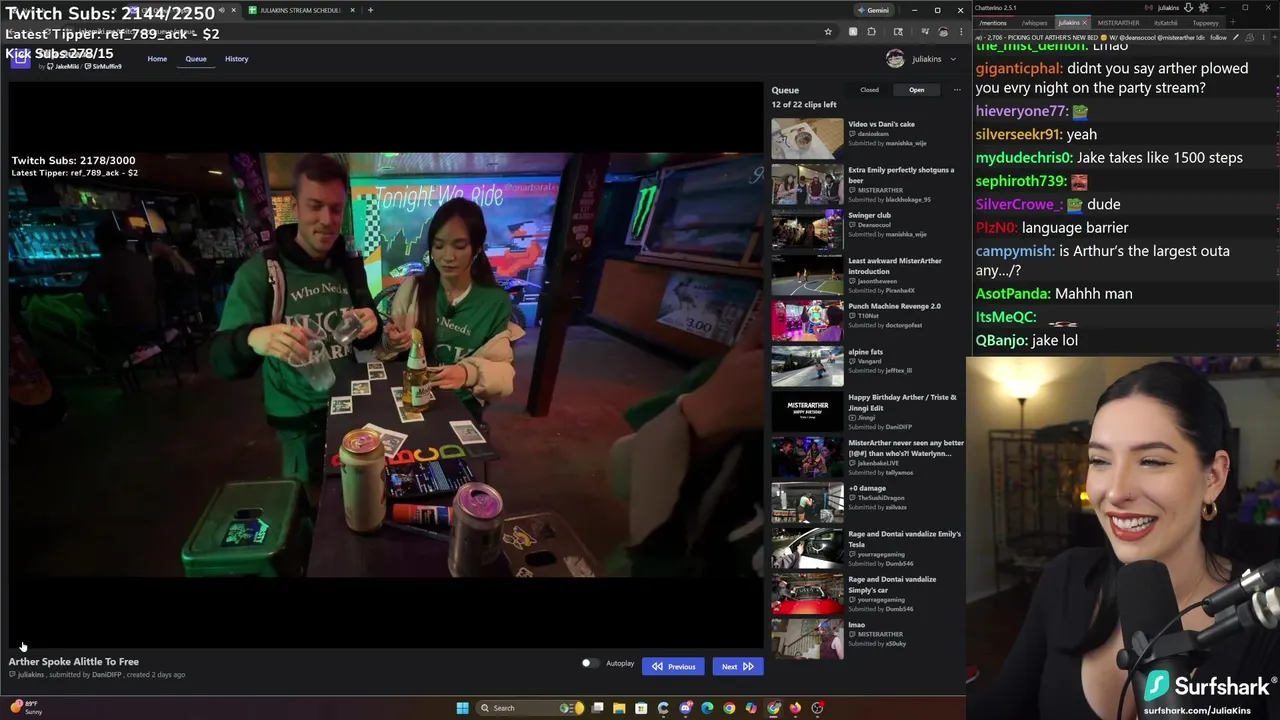Open the History nav tab

click(237, 58)
